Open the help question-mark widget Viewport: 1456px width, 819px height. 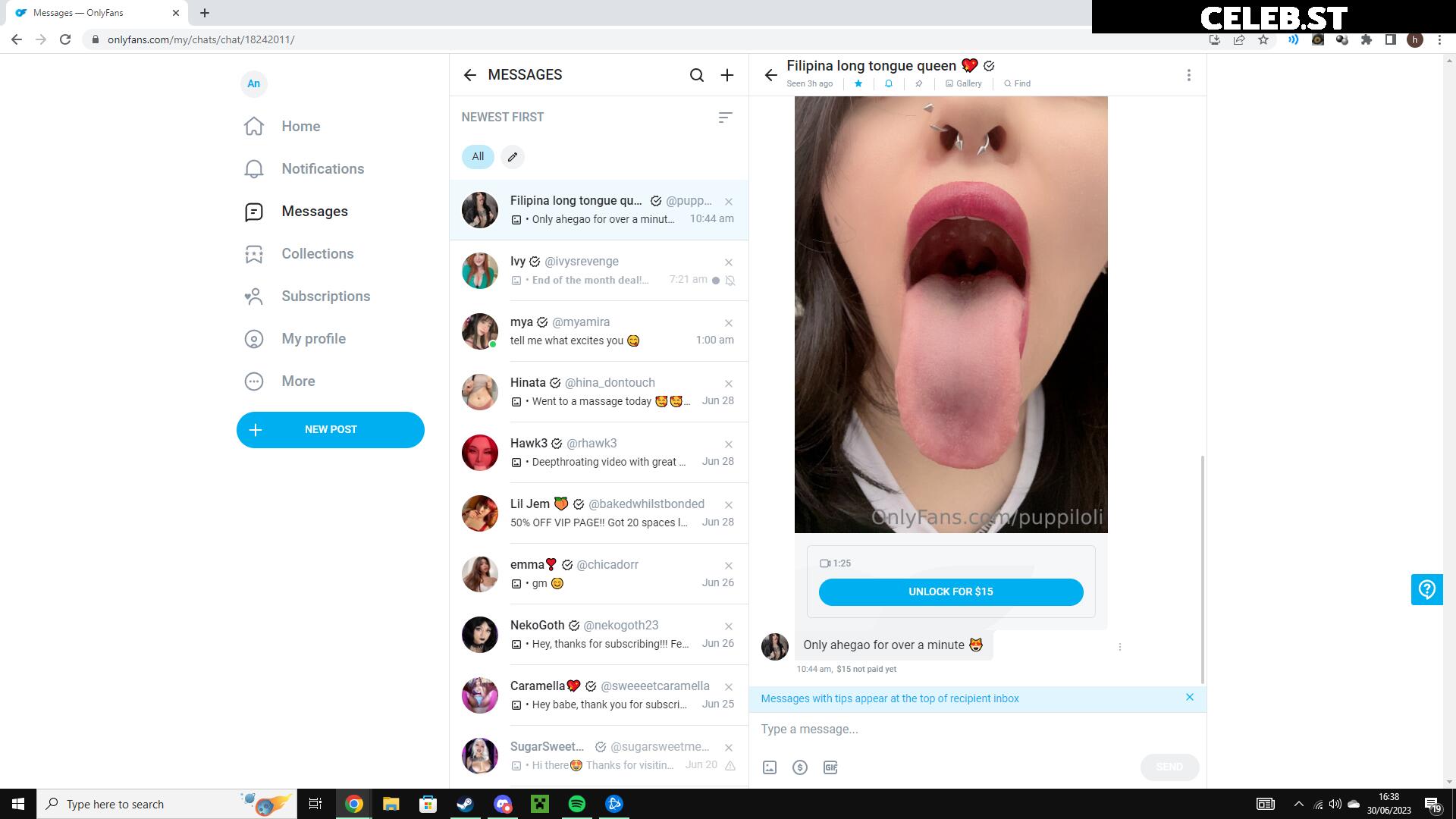click(1426, 589)
